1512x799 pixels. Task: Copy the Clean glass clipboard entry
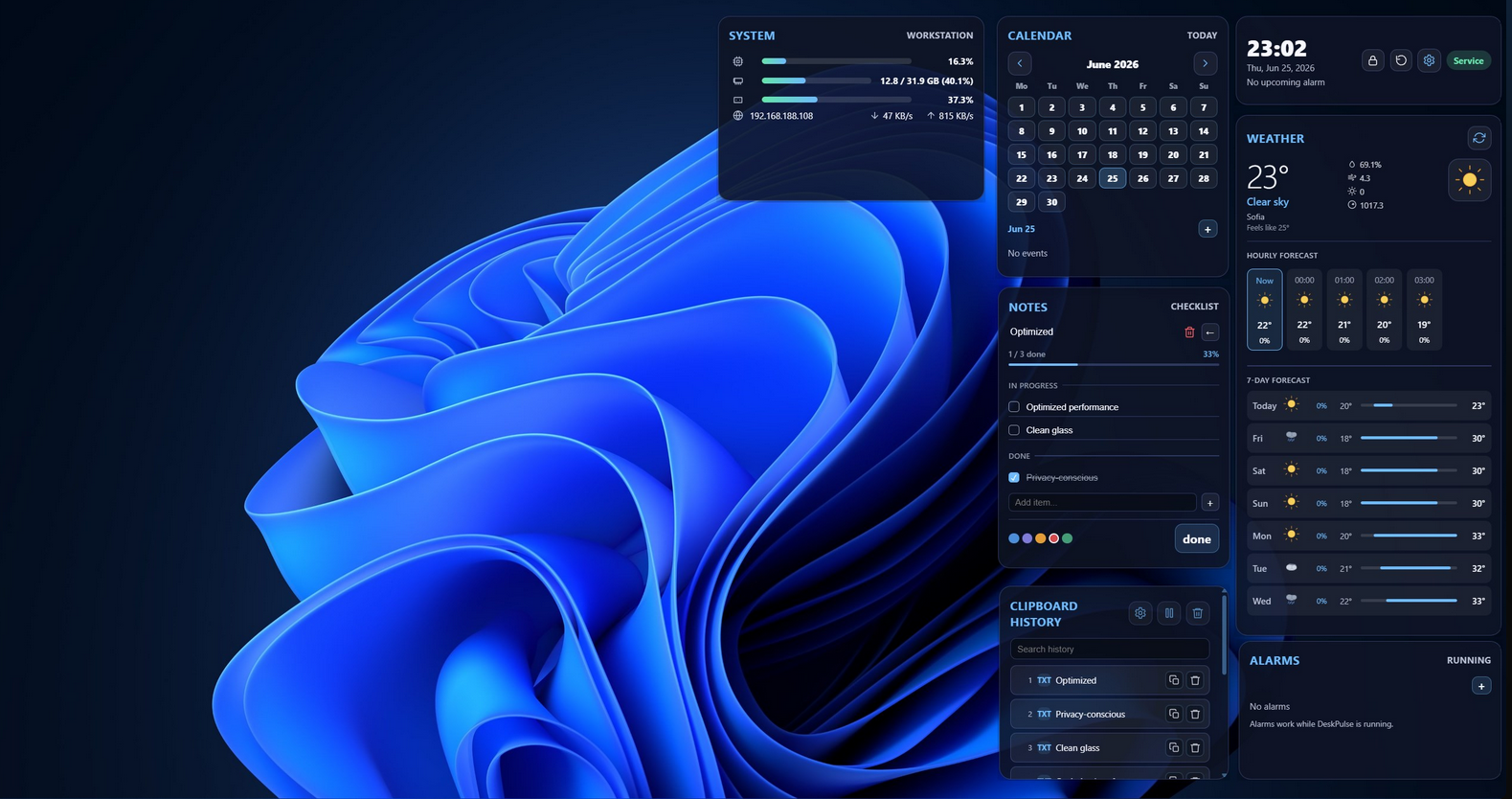coord(1174,747)
